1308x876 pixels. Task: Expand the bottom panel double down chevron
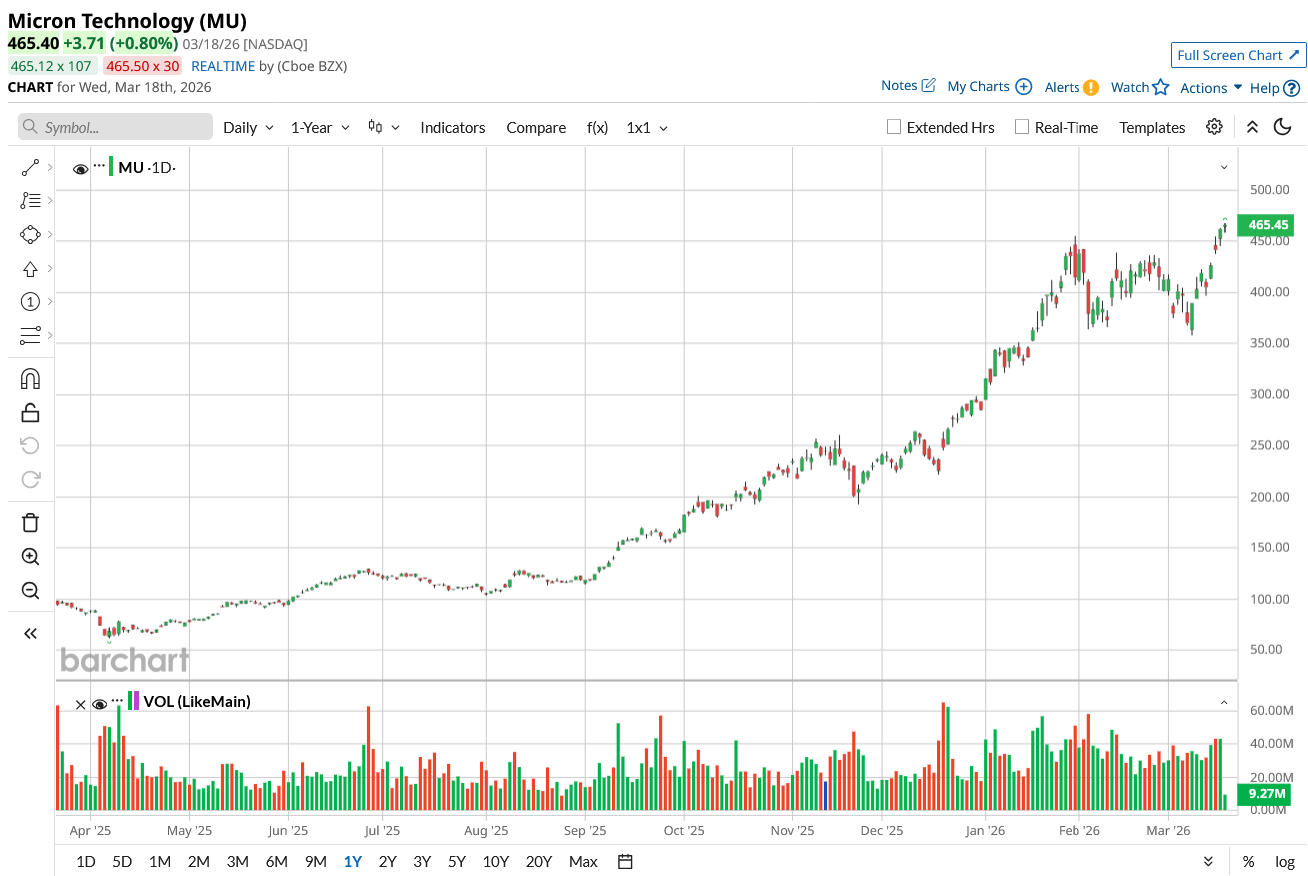point(1208,862)
